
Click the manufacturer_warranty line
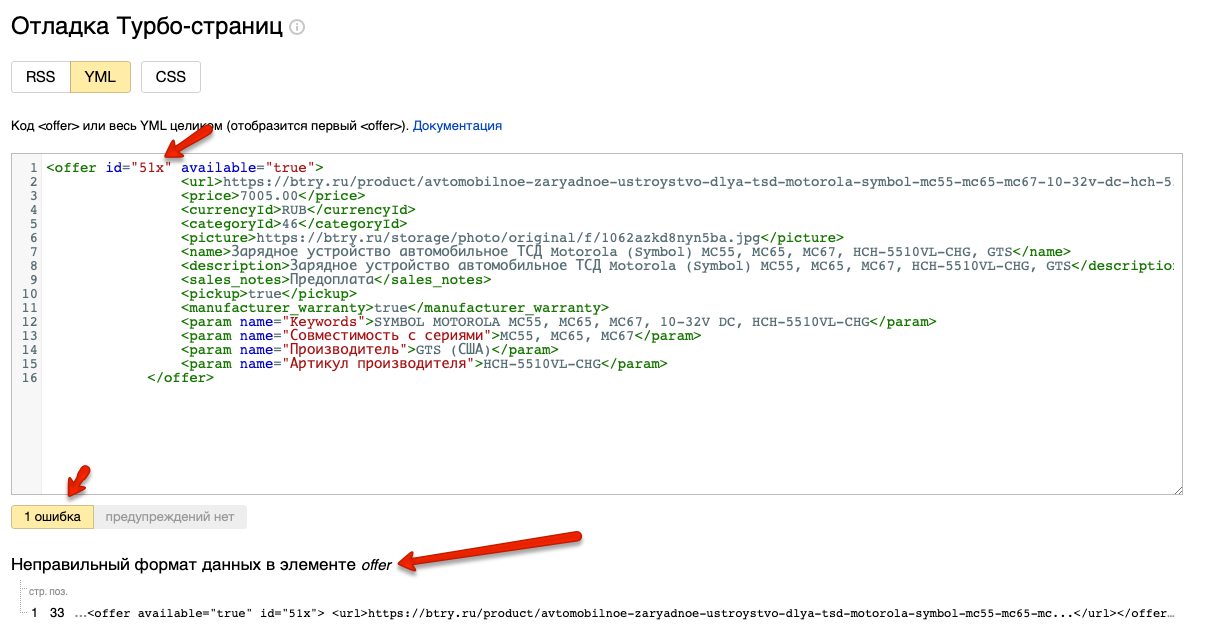pyautogui.click(x=394, y=308)
